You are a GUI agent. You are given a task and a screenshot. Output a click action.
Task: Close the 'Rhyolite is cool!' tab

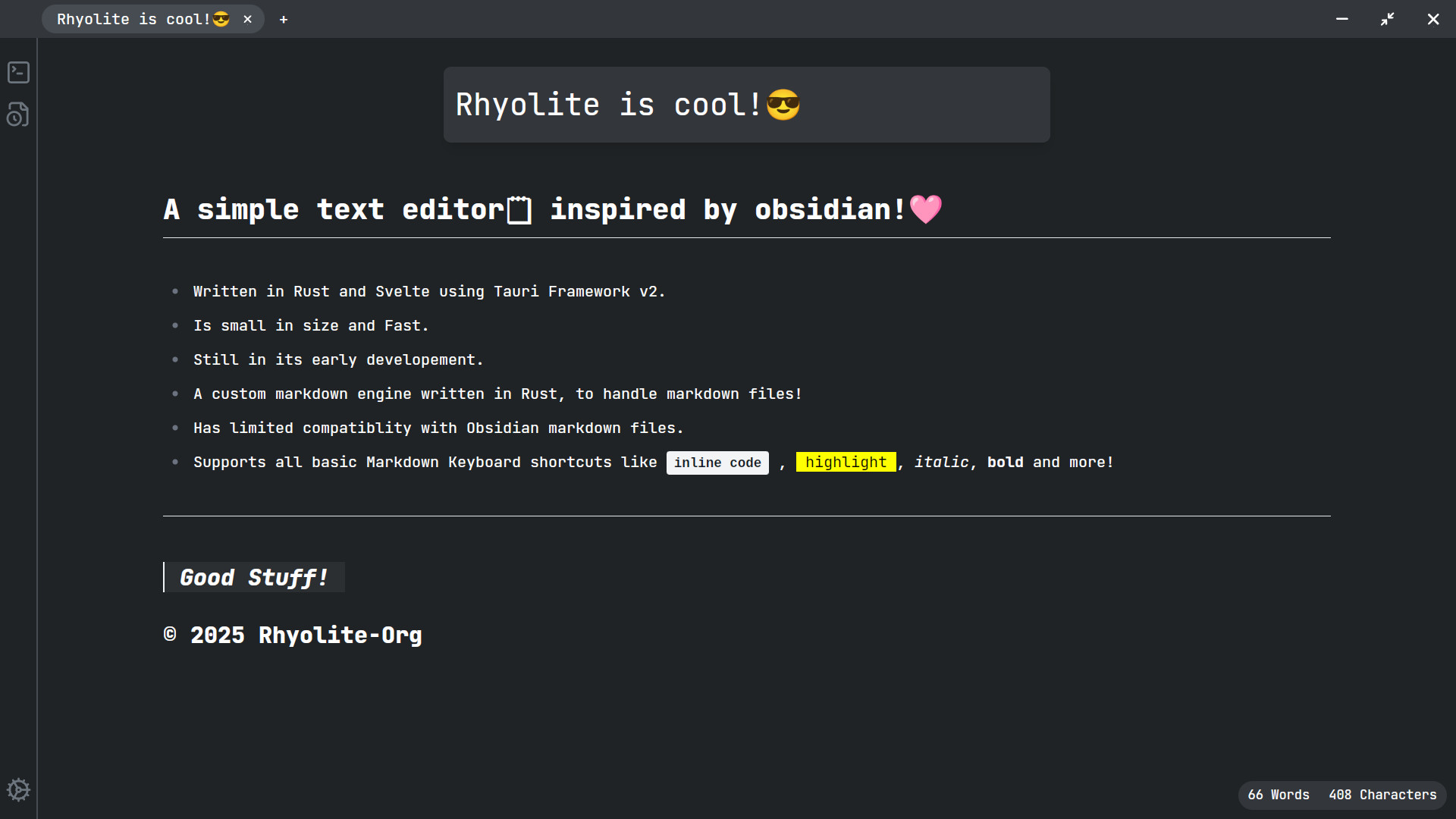click(x=247, y=19)
